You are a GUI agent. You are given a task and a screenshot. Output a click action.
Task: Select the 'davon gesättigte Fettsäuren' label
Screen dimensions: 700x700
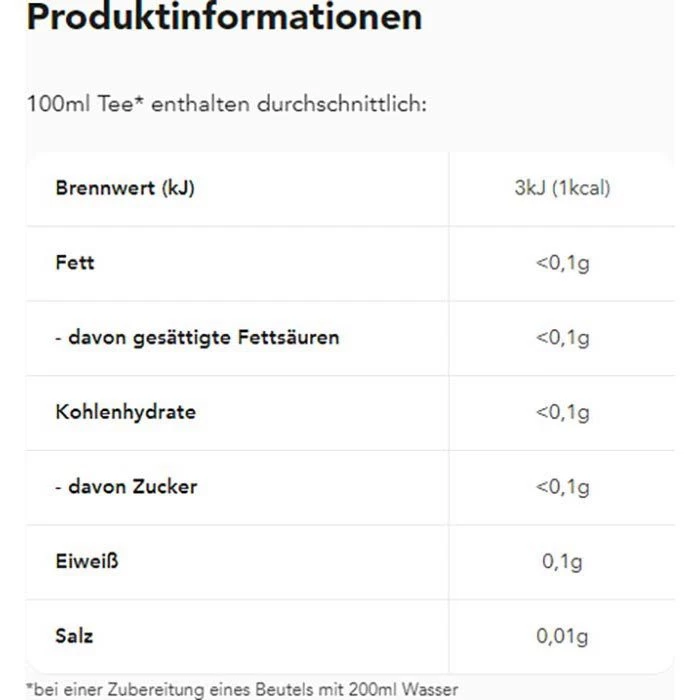coord(197,337)
